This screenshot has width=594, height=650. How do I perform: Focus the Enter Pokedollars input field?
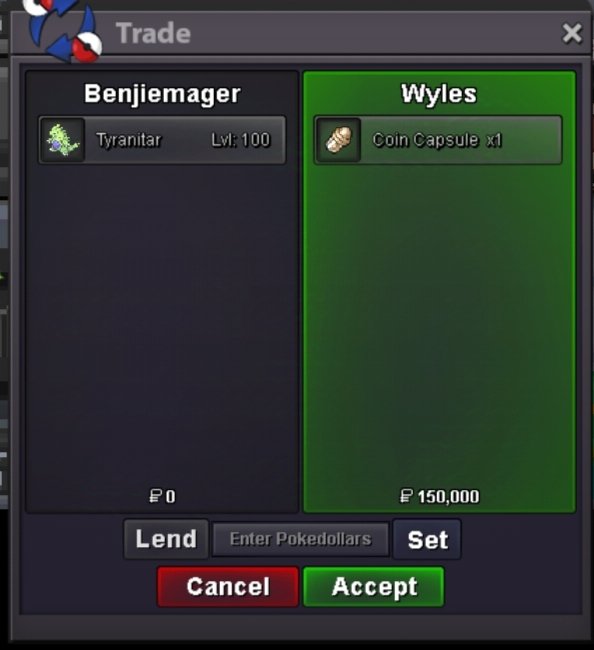tap(301, 539)
